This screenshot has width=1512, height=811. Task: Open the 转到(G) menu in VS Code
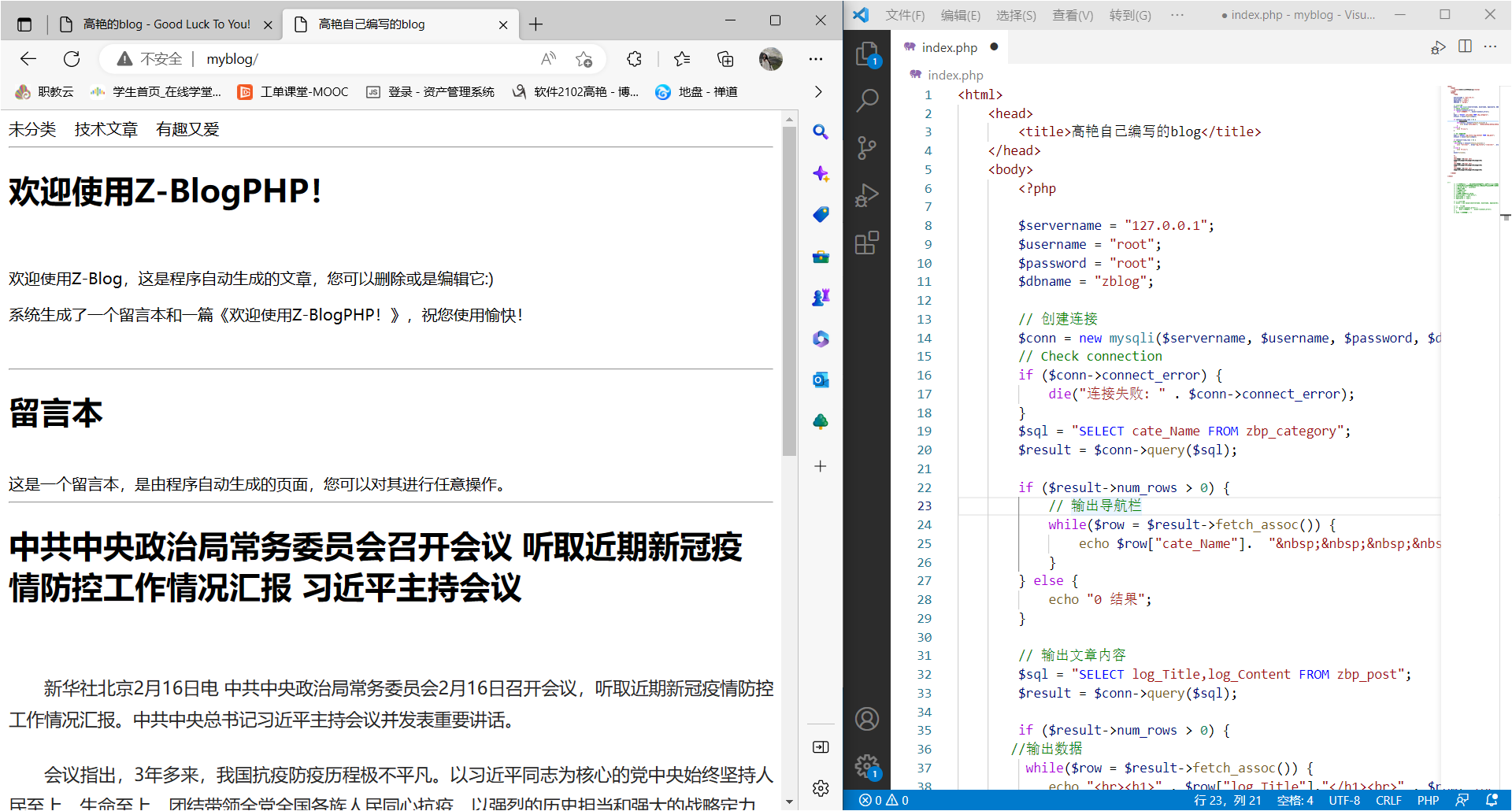[x=1130, y=15]
